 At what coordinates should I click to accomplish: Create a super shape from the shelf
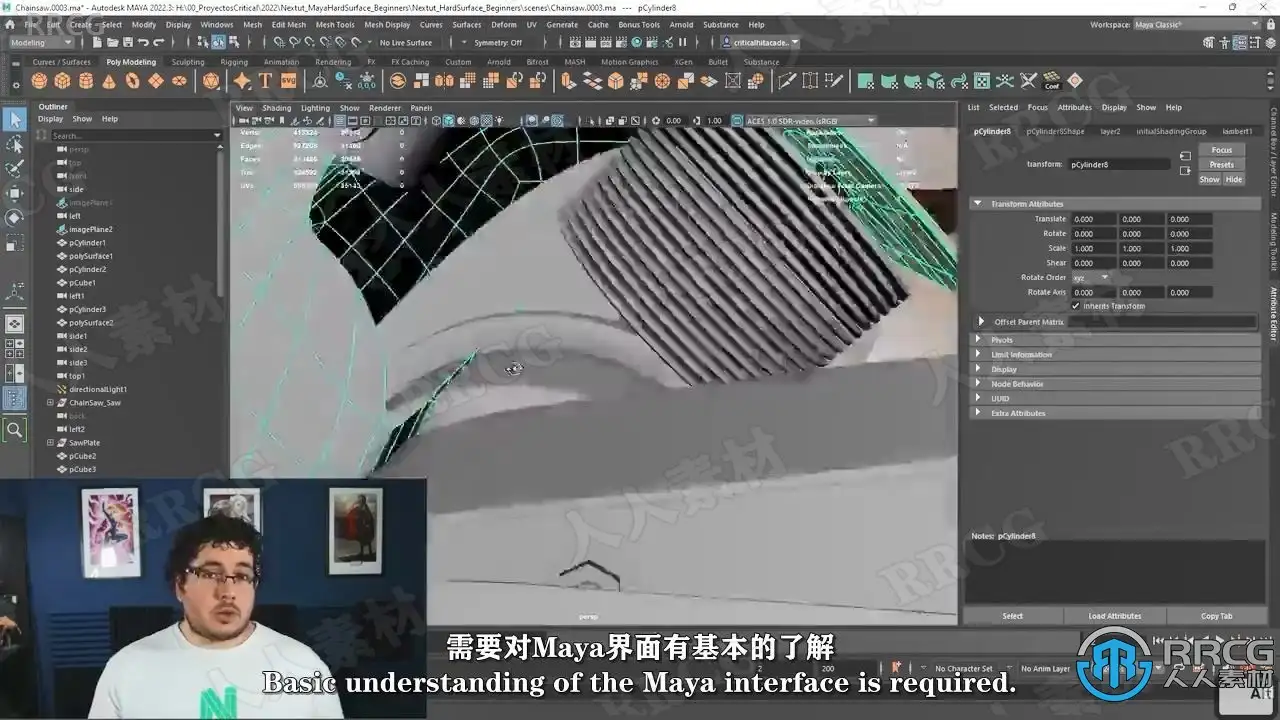[241, 81]
